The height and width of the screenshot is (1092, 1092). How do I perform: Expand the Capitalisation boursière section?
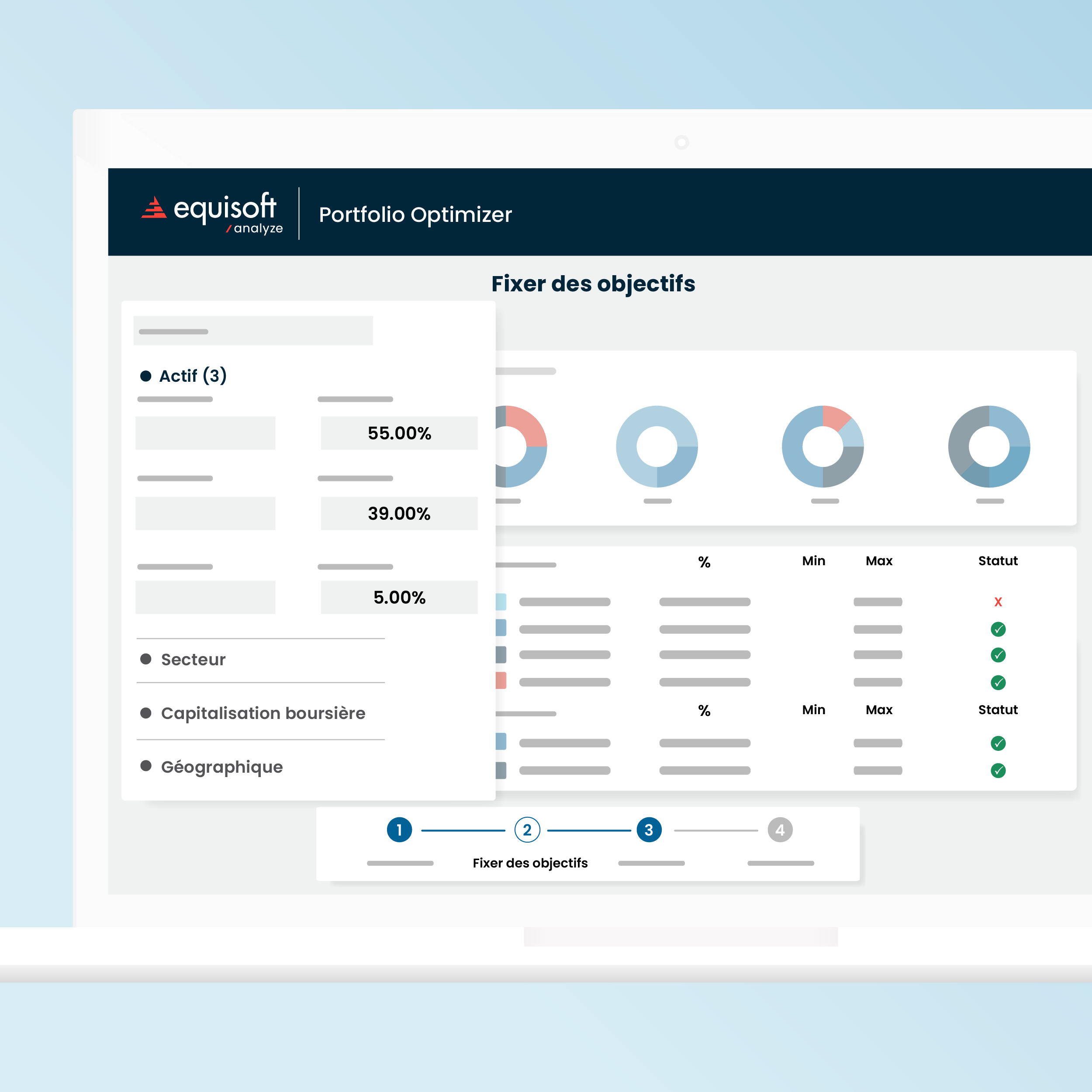click(263, 713)
